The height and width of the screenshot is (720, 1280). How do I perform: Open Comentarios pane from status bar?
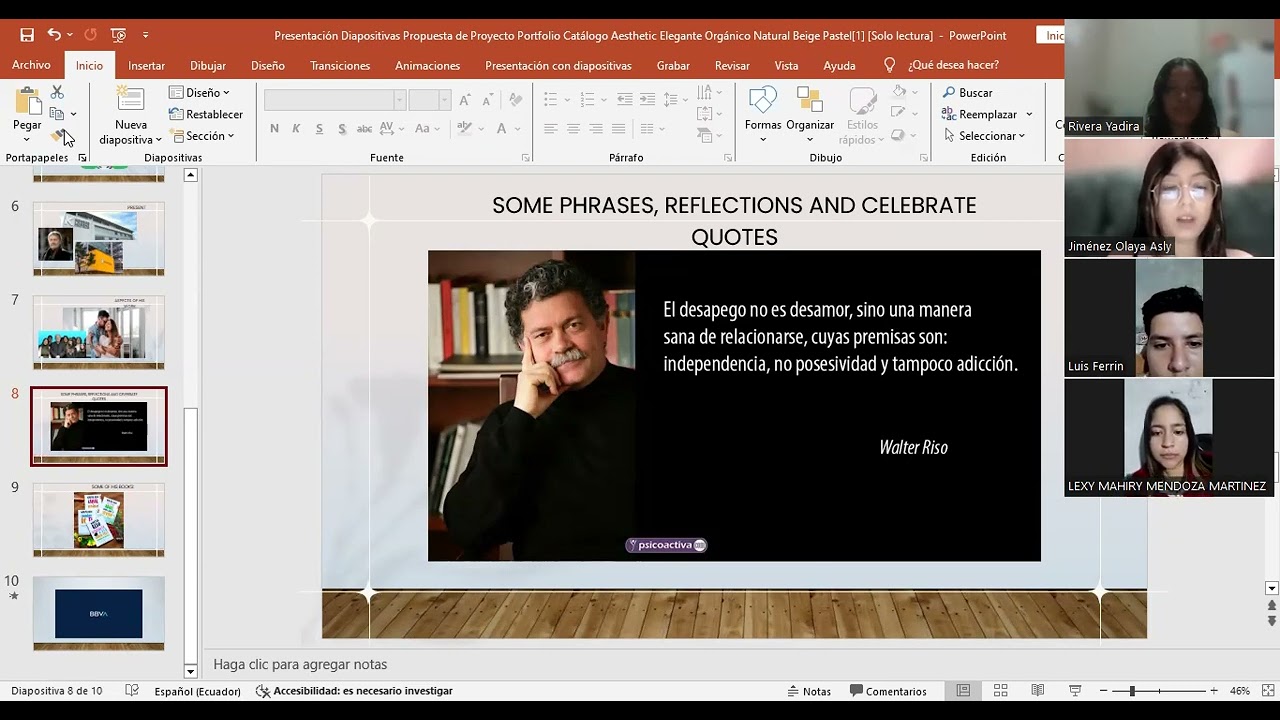888,691
